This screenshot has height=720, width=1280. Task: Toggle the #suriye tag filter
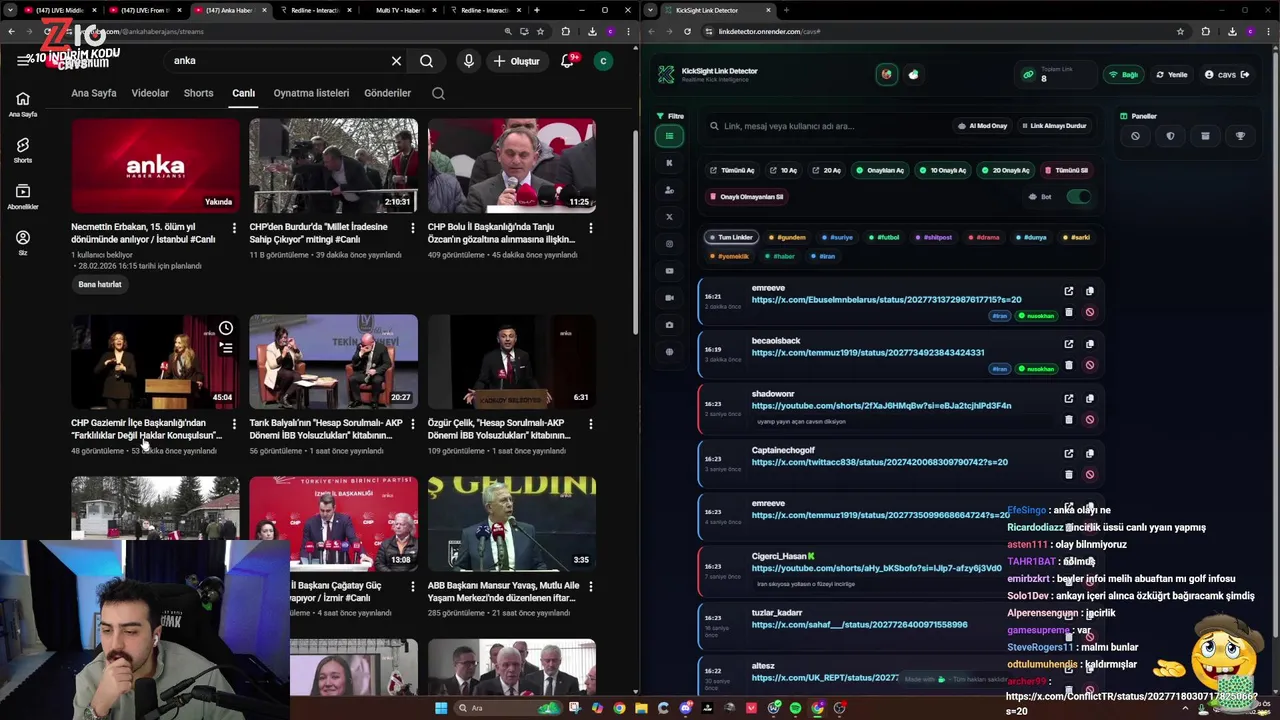tap(837, 238)
